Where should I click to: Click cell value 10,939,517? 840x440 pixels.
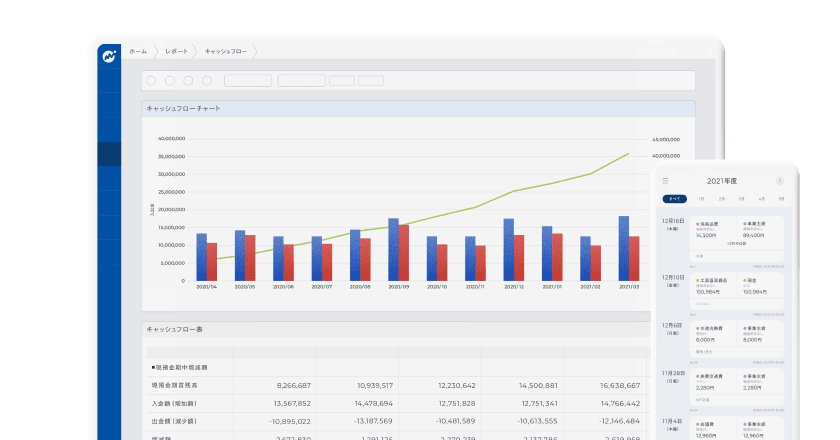375,385
